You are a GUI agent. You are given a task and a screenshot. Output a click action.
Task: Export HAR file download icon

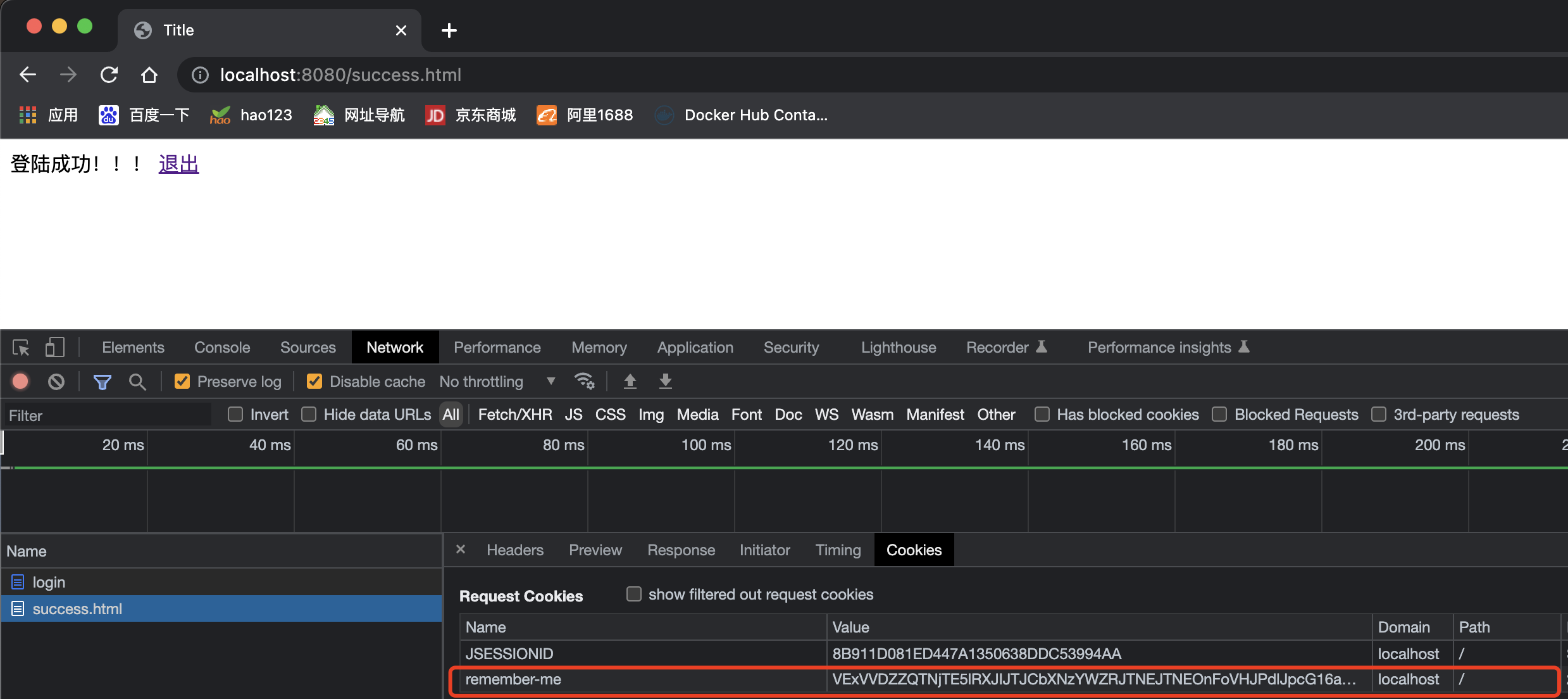(665, 382)
